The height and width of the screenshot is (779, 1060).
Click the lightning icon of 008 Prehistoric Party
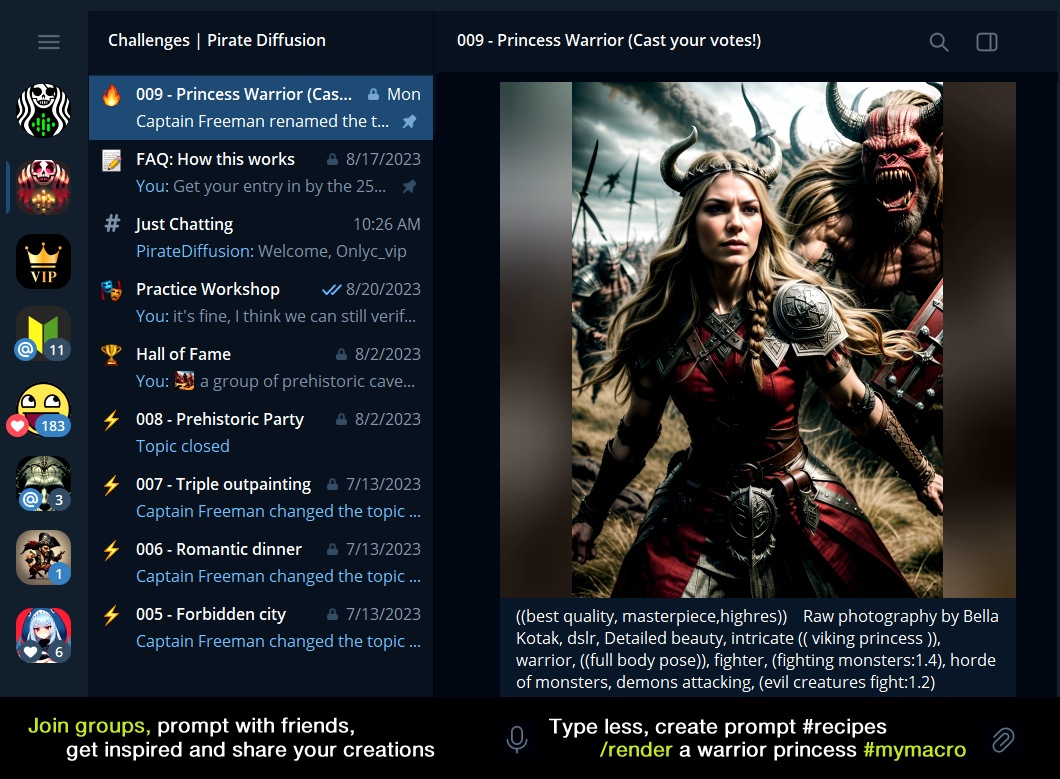pos(112,420)
